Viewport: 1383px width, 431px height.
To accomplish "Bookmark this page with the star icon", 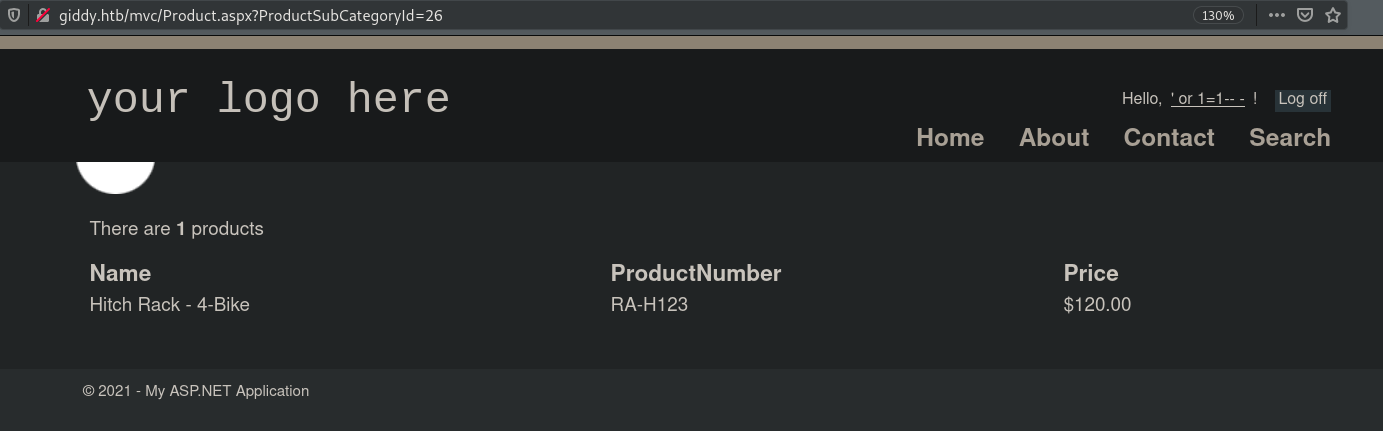I will point(1332,15).
